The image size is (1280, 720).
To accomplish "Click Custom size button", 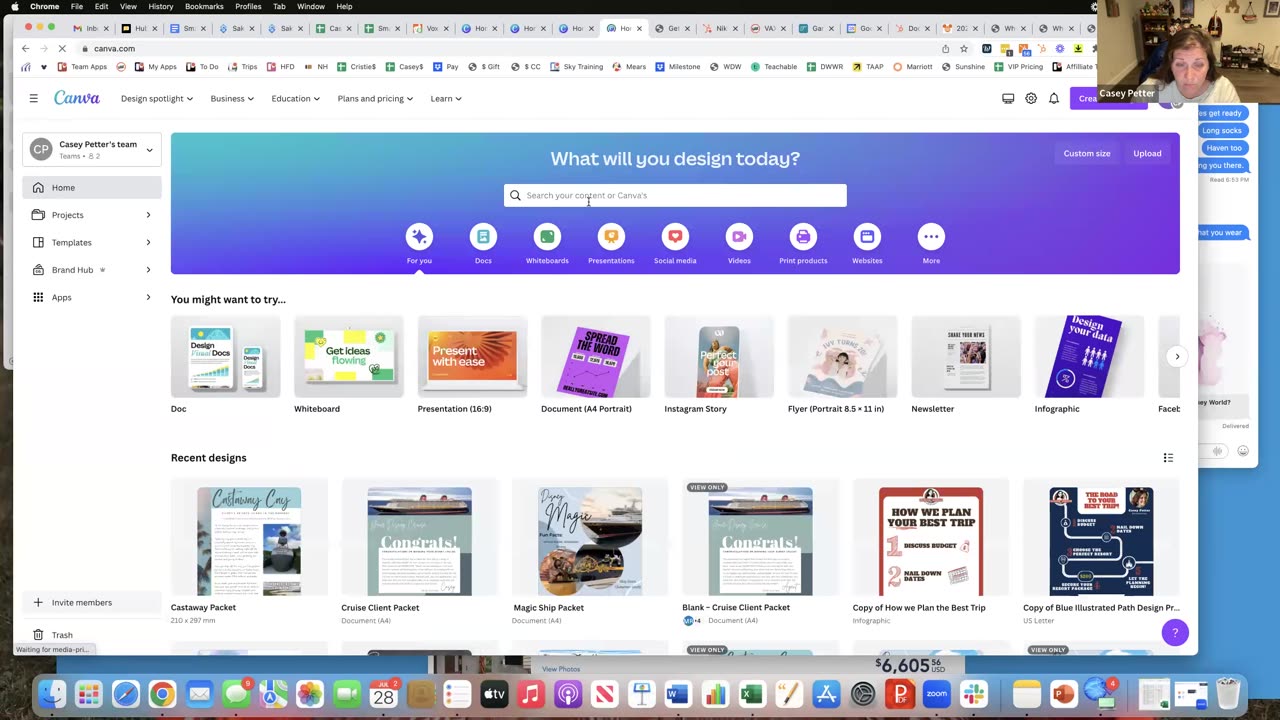I will [1087, 153].
